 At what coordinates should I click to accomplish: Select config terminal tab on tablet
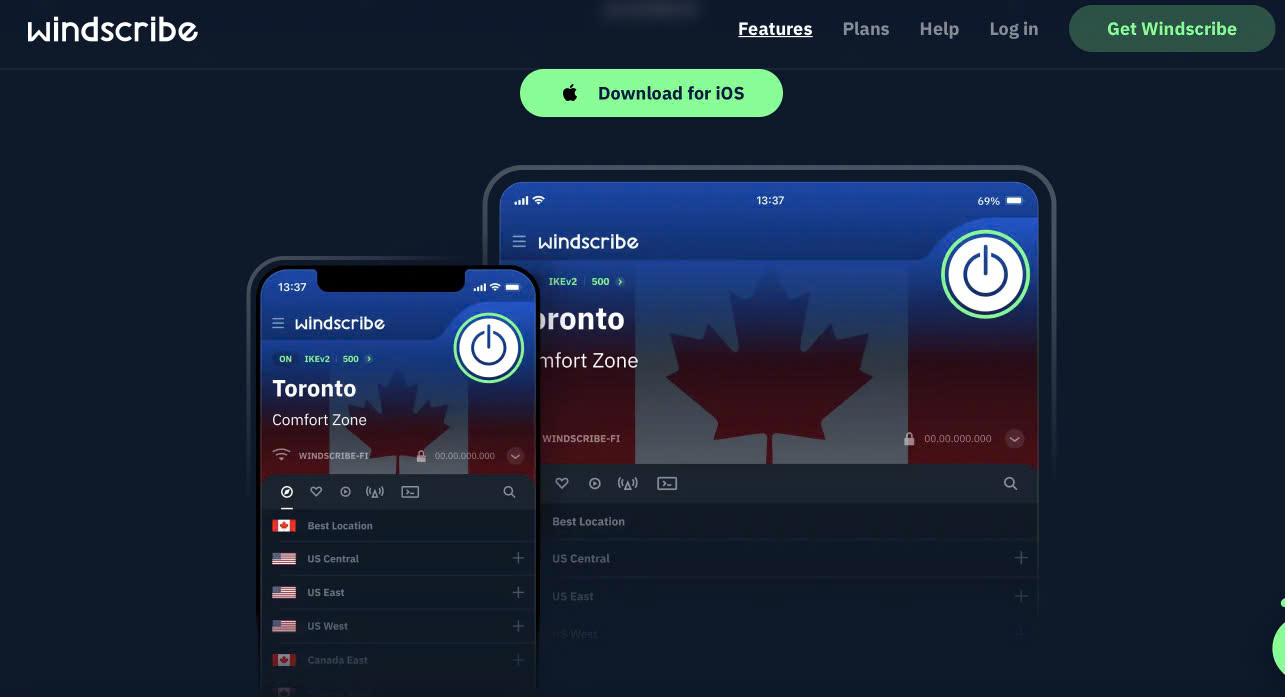coord(667,484)
